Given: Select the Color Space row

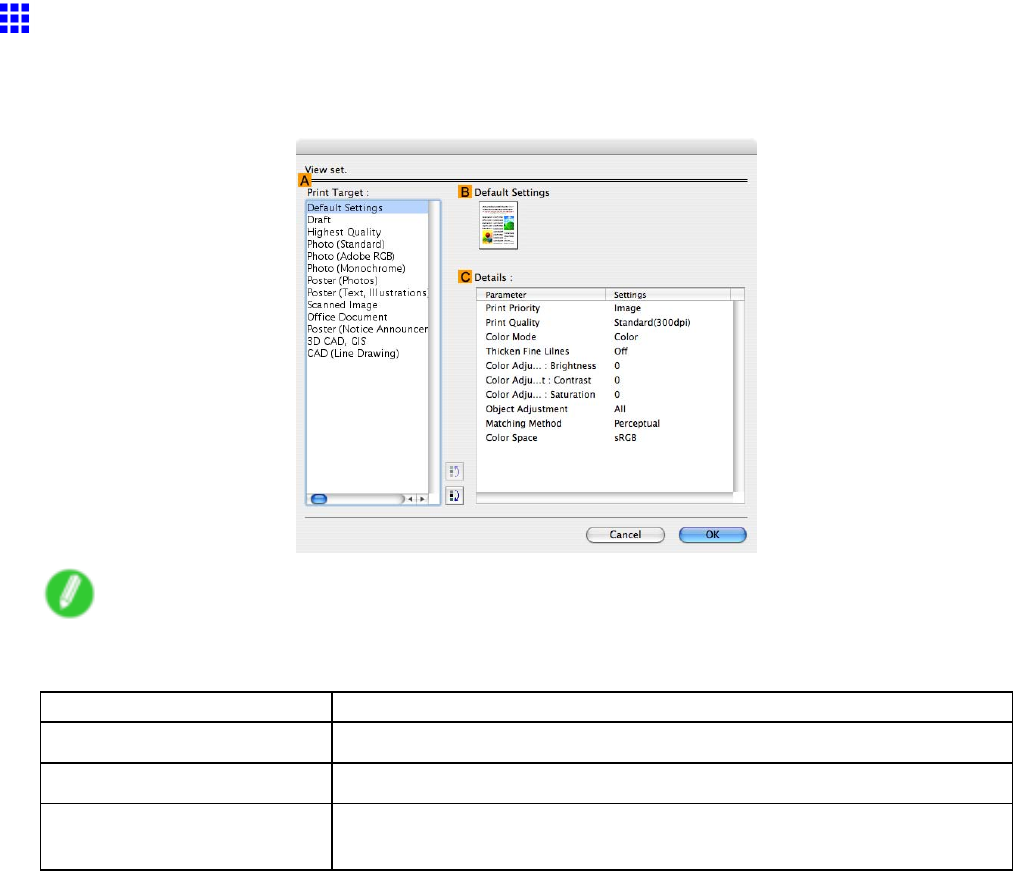Looking at the screenshot, I should click(605, 438).
